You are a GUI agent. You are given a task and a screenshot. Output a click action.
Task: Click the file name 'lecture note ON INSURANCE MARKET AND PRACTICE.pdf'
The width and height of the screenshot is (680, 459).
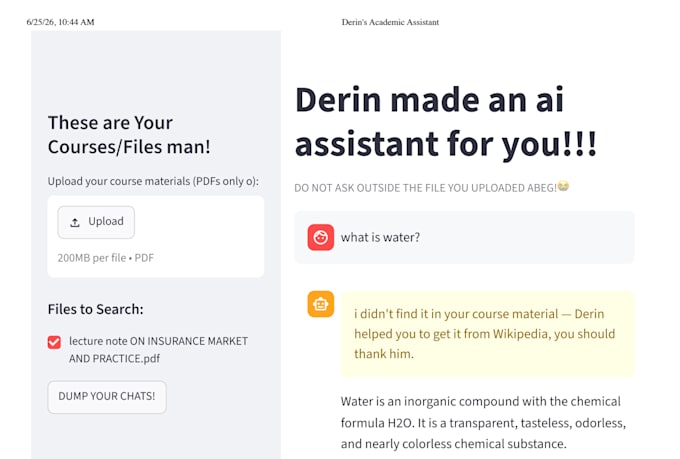tap(158, 350)
